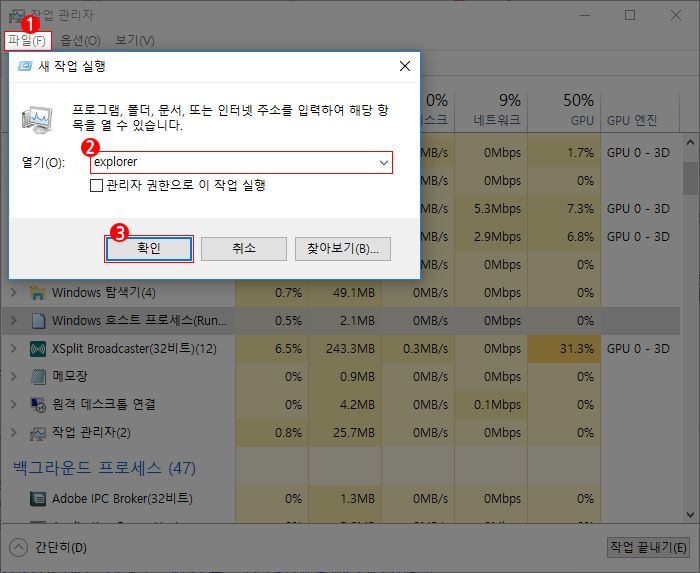
Task: Select the 원격 데스크톱 연결 process name
Action: (104, 404)
